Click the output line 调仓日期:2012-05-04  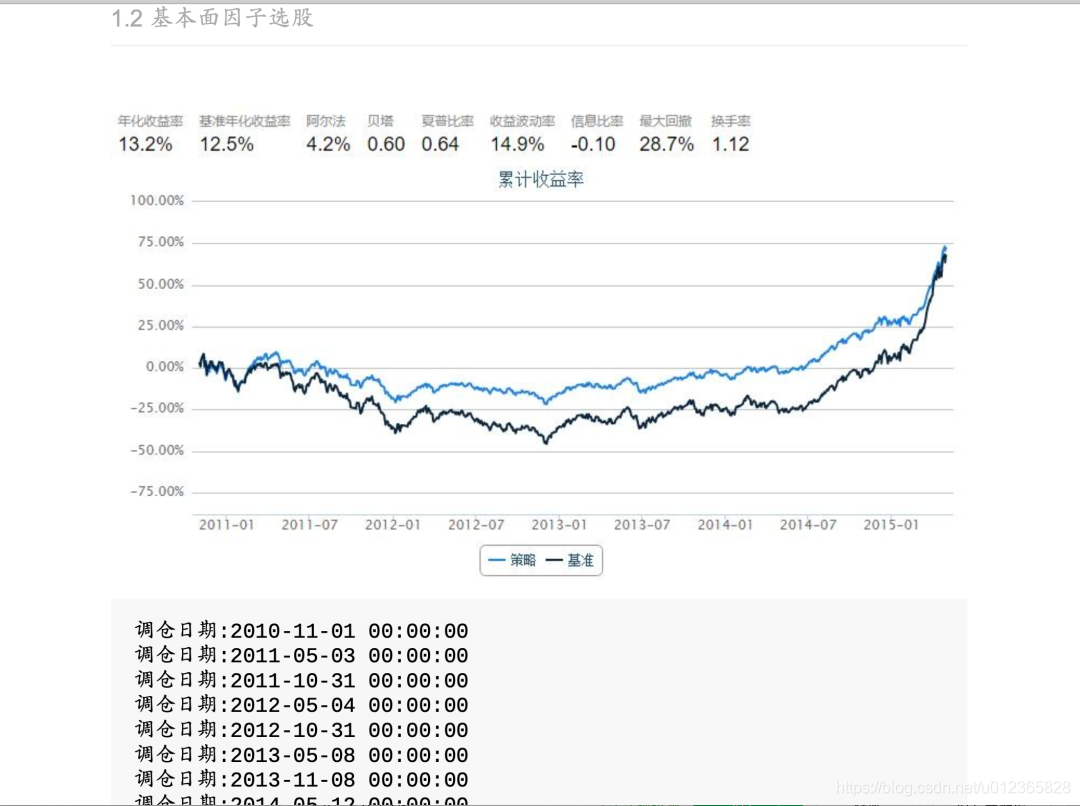[302, 705]
